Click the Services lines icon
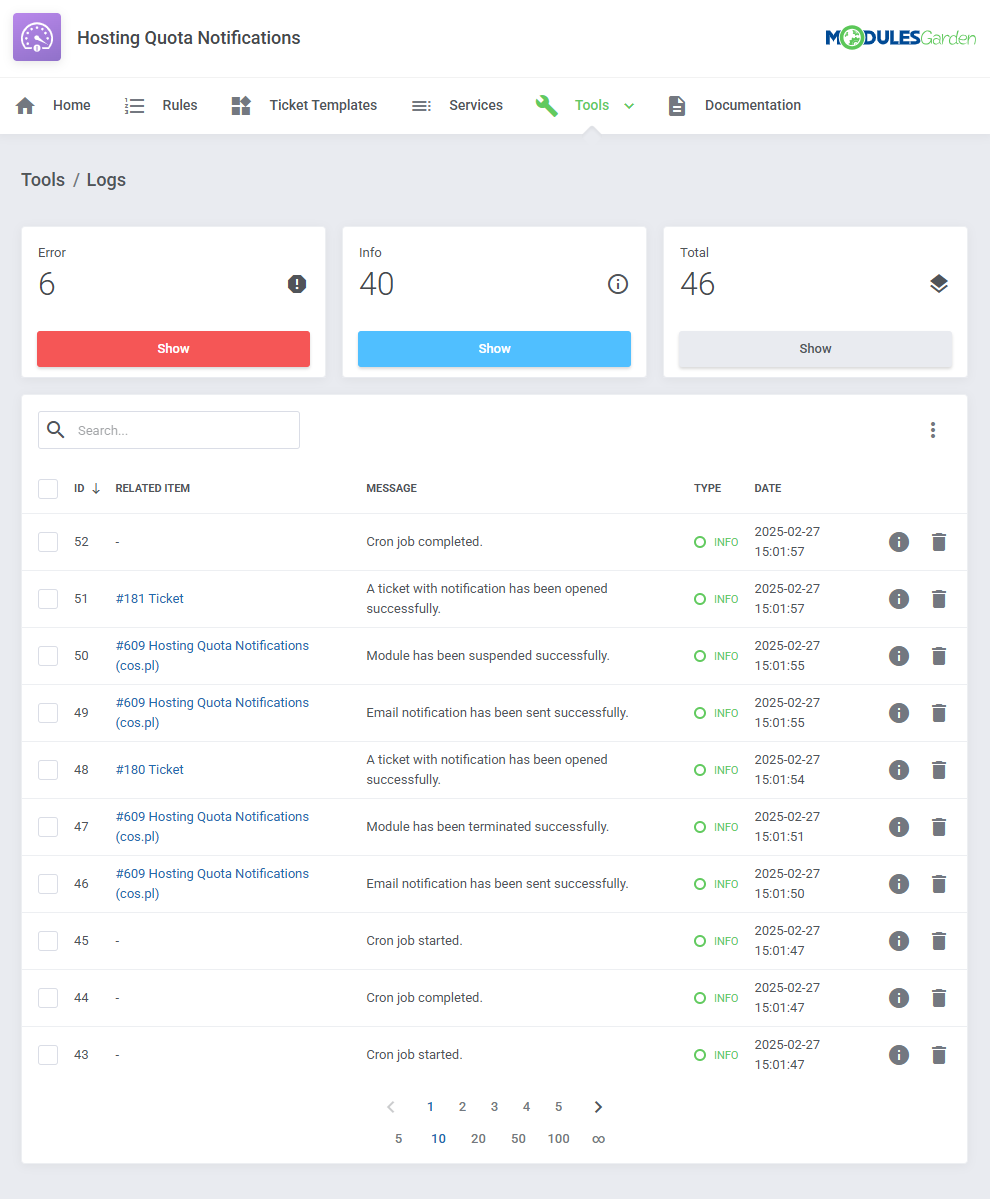990x1199 pixels. [421, 106]
